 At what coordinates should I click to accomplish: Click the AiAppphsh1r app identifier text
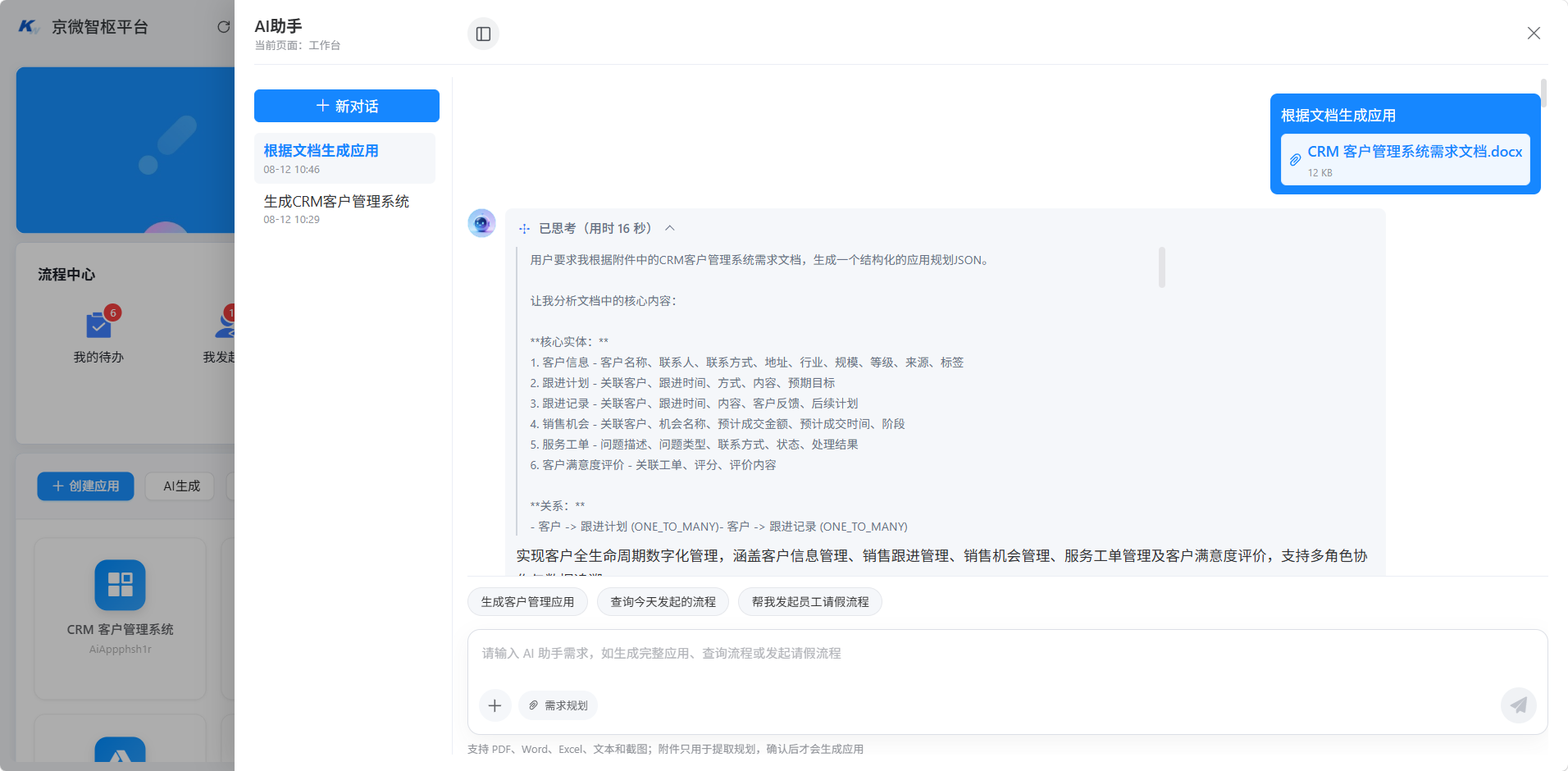(x=121, y=650)
